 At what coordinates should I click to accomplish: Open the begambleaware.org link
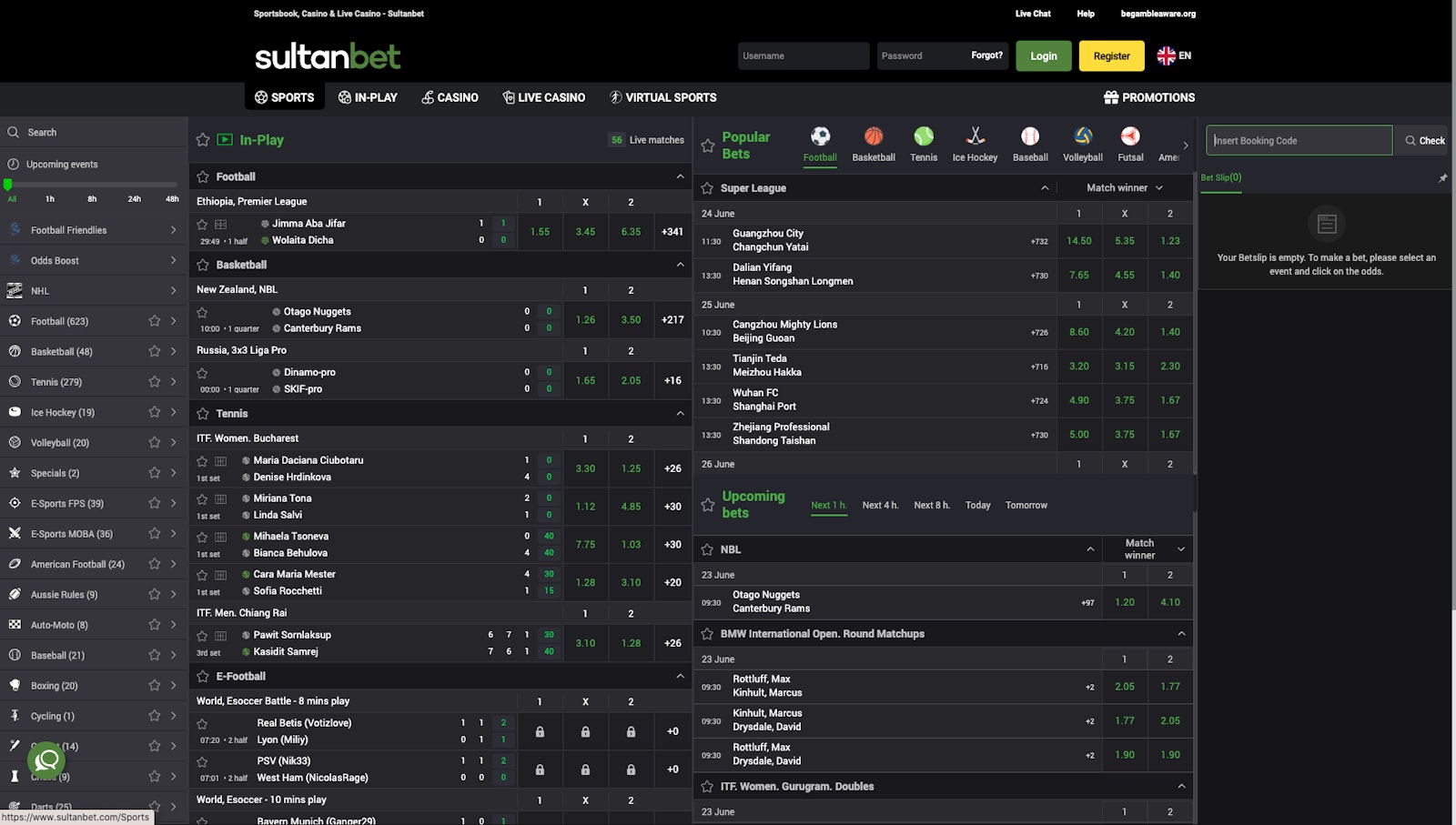(x=1158, y=14)
